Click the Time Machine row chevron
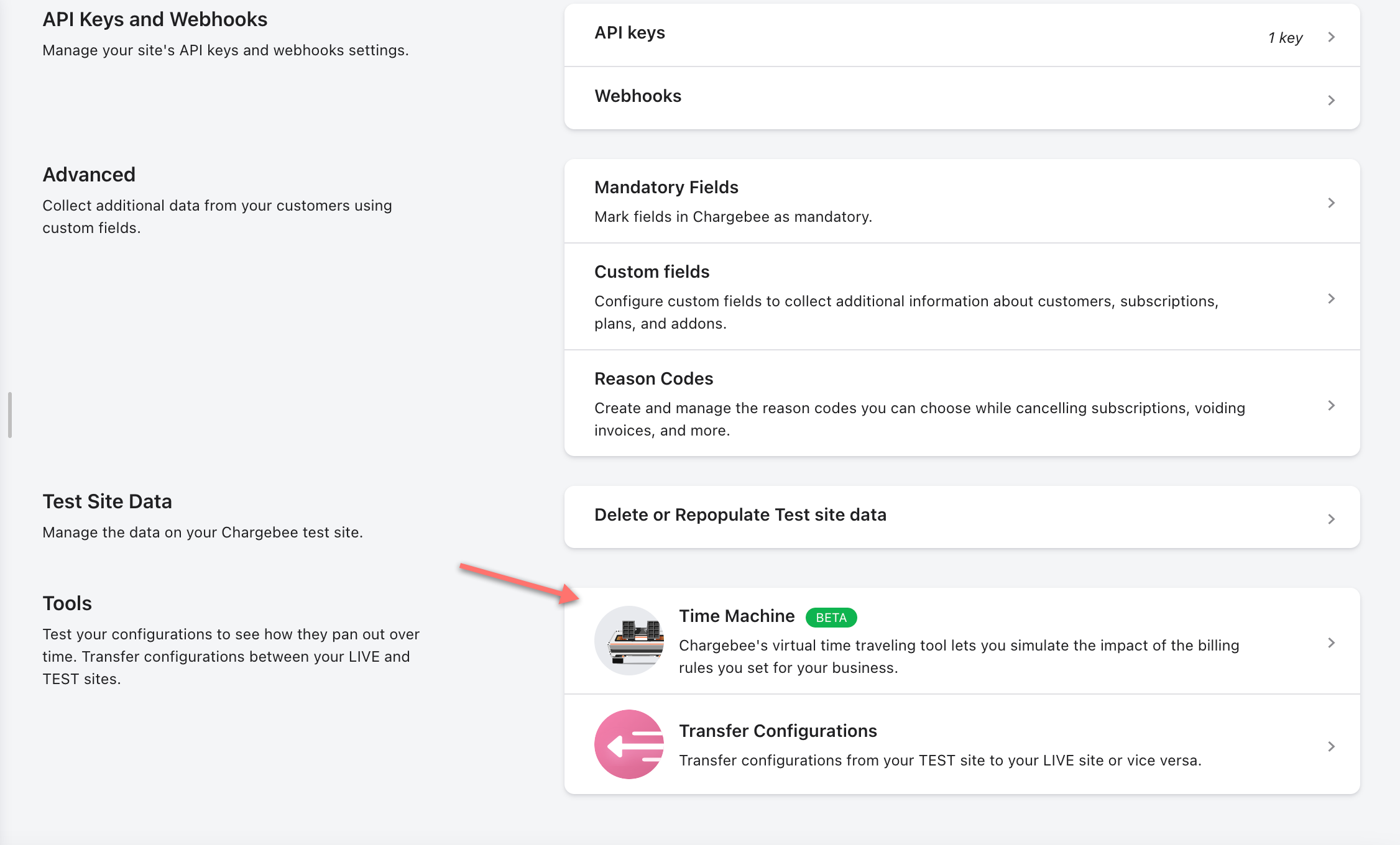 (x=1331, y=643)
